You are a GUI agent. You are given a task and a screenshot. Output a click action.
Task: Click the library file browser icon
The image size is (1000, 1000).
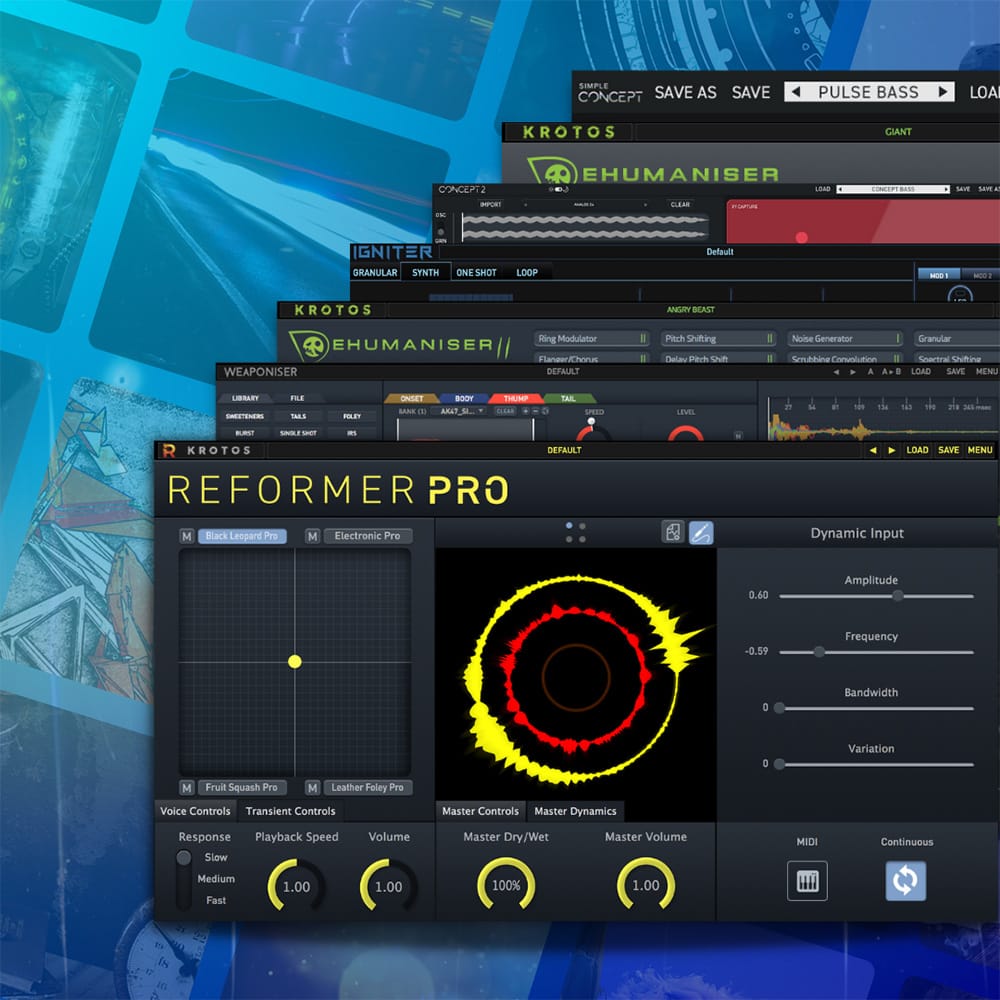click(674, 532)
